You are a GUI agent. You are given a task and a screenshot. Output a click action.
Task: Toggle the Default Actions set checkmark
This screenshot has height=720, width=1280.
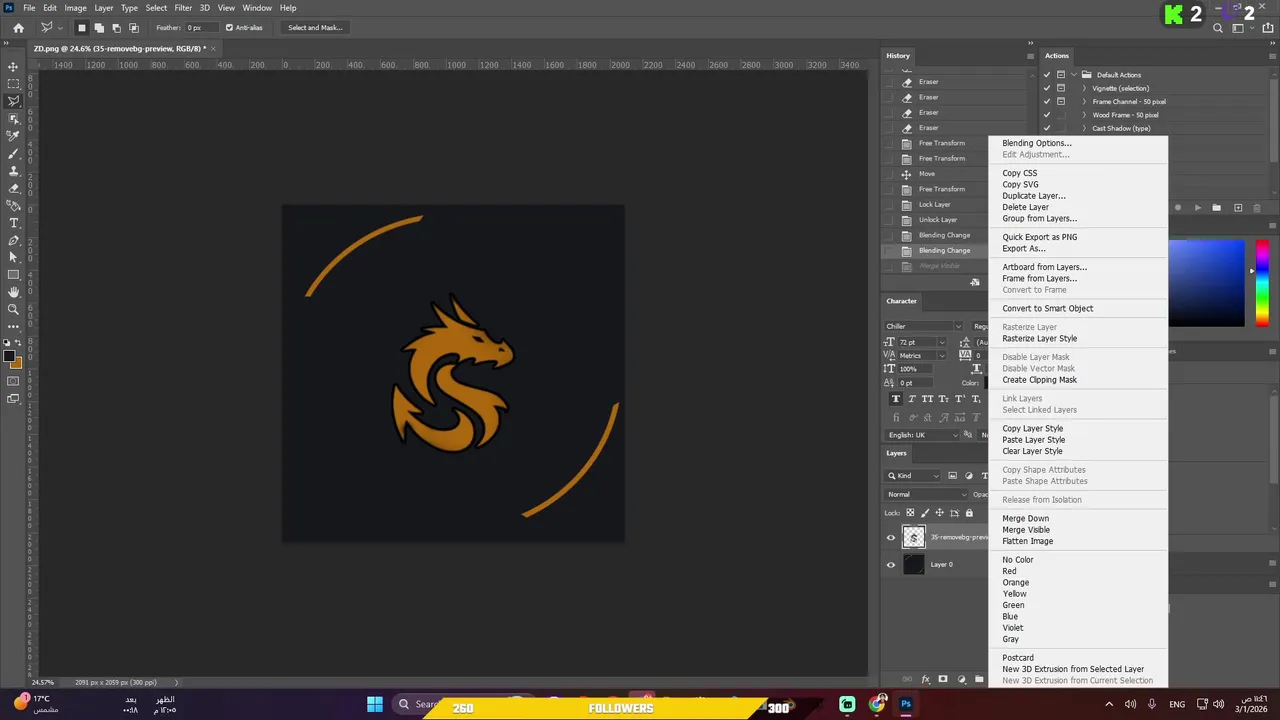1047,75
